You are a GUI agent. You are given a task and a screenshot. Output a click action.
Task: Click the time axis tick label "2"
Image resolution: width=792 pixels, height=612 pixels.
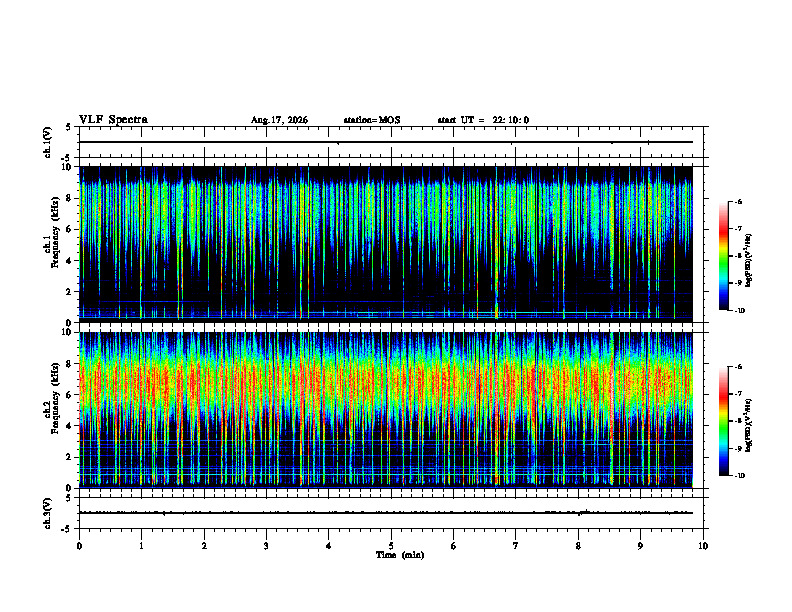click(204, 546)
